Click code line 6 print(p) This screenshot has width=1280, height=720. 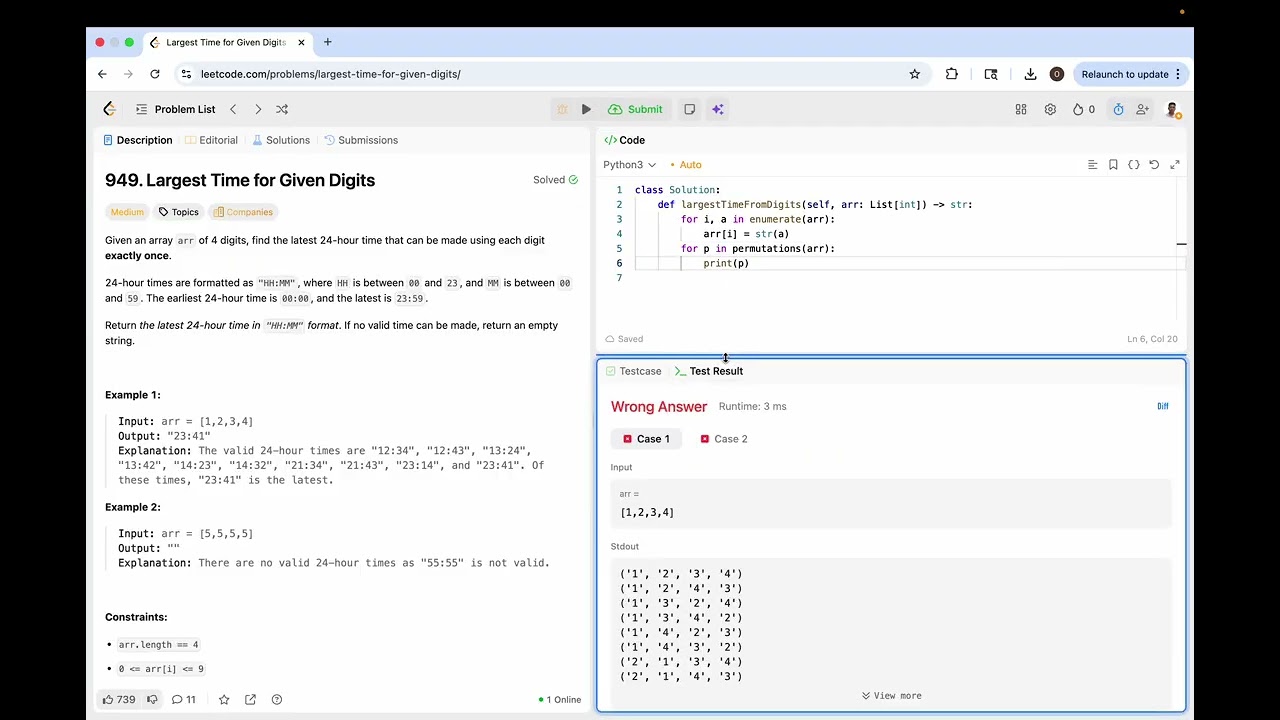(726, 263)
